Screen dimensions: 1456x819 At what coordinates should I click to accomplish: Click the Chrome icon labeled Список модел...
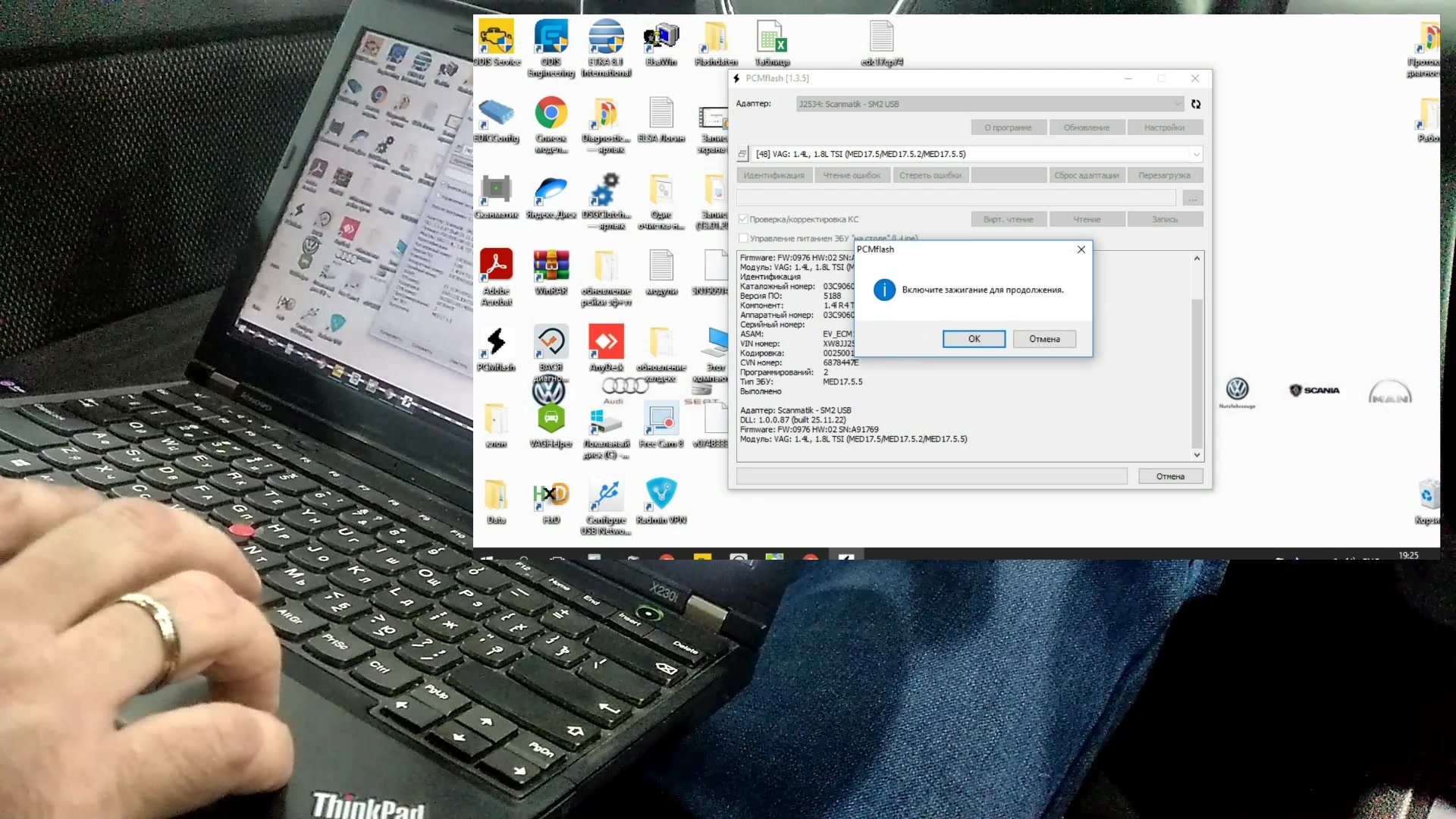[551, 124]
